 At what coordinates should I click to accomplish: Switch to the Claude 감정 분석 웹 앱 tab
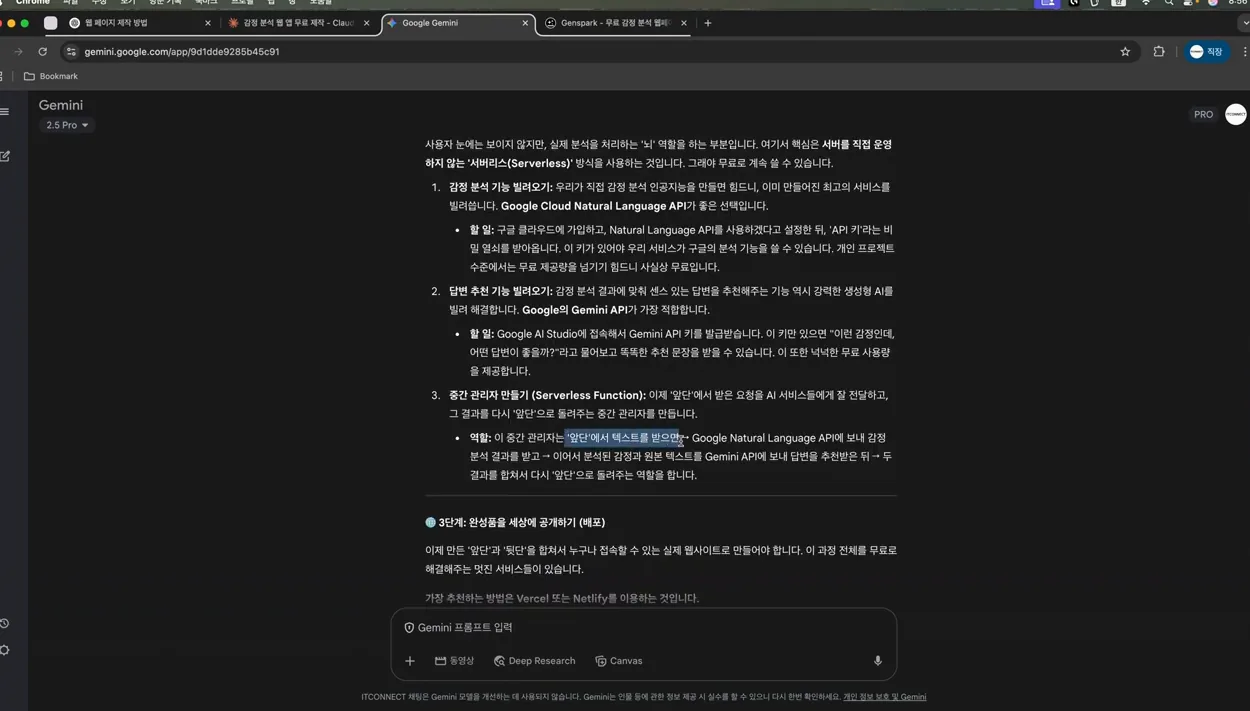298,23
